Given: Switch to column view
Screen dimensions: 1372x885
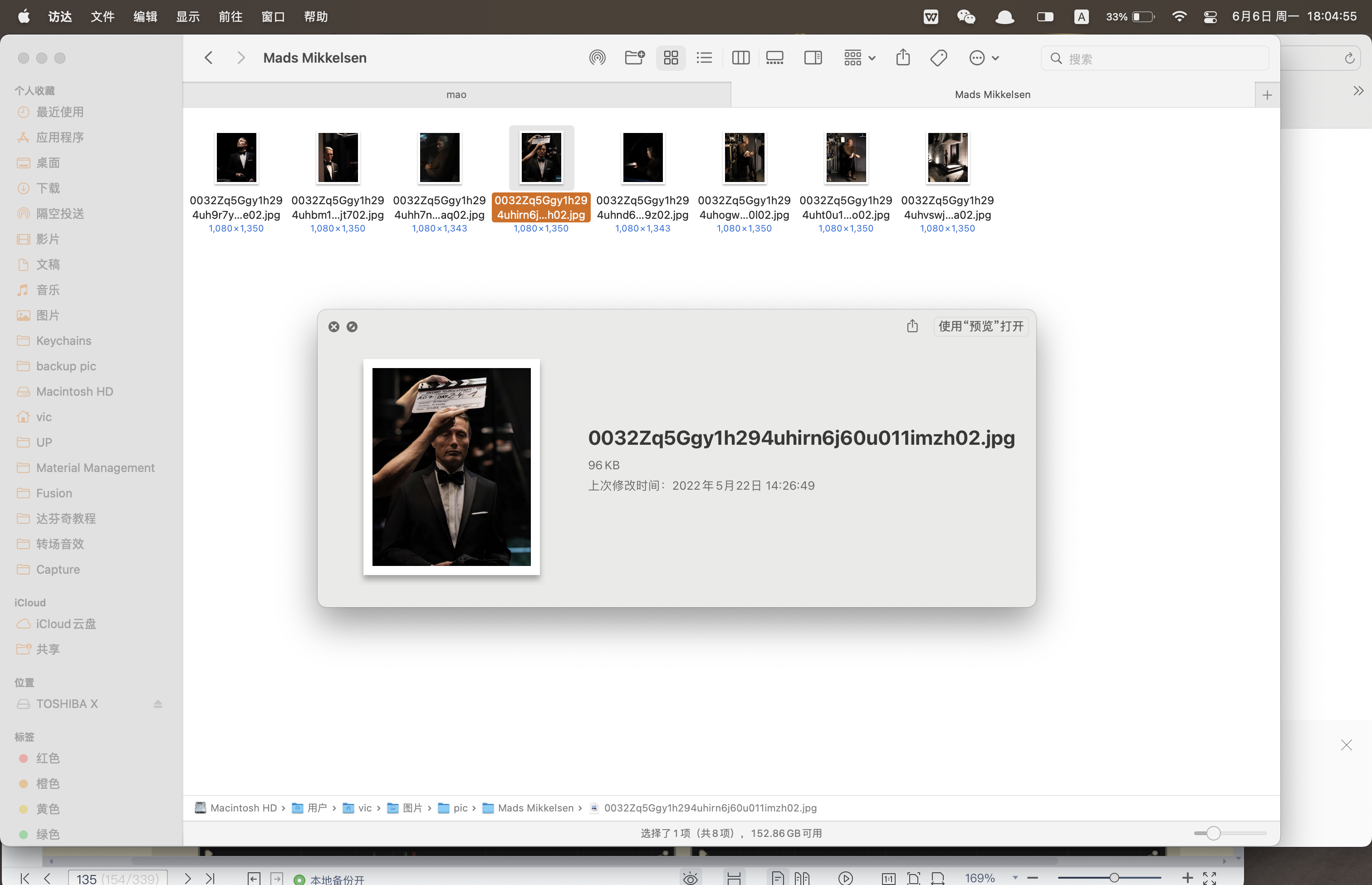Looking at the screenshot, I should tap(740, 58).
